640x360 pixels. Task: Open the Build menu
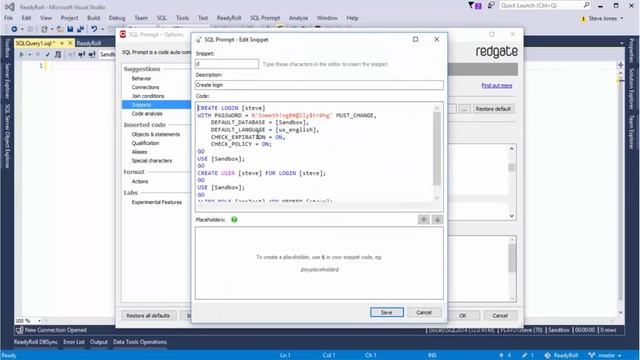pyautogui.click(x=93, y=18)
